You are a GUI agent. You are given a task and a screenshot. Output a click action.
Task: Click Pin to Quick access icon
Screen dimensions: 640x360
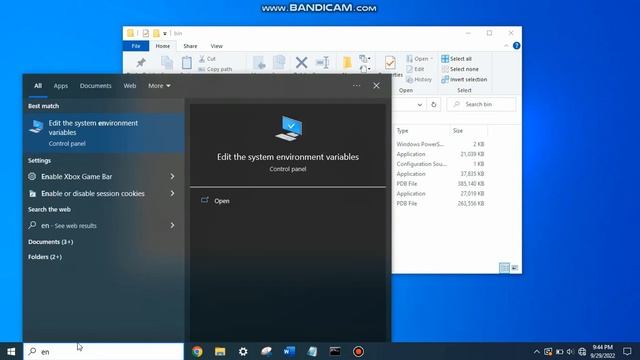141,62
